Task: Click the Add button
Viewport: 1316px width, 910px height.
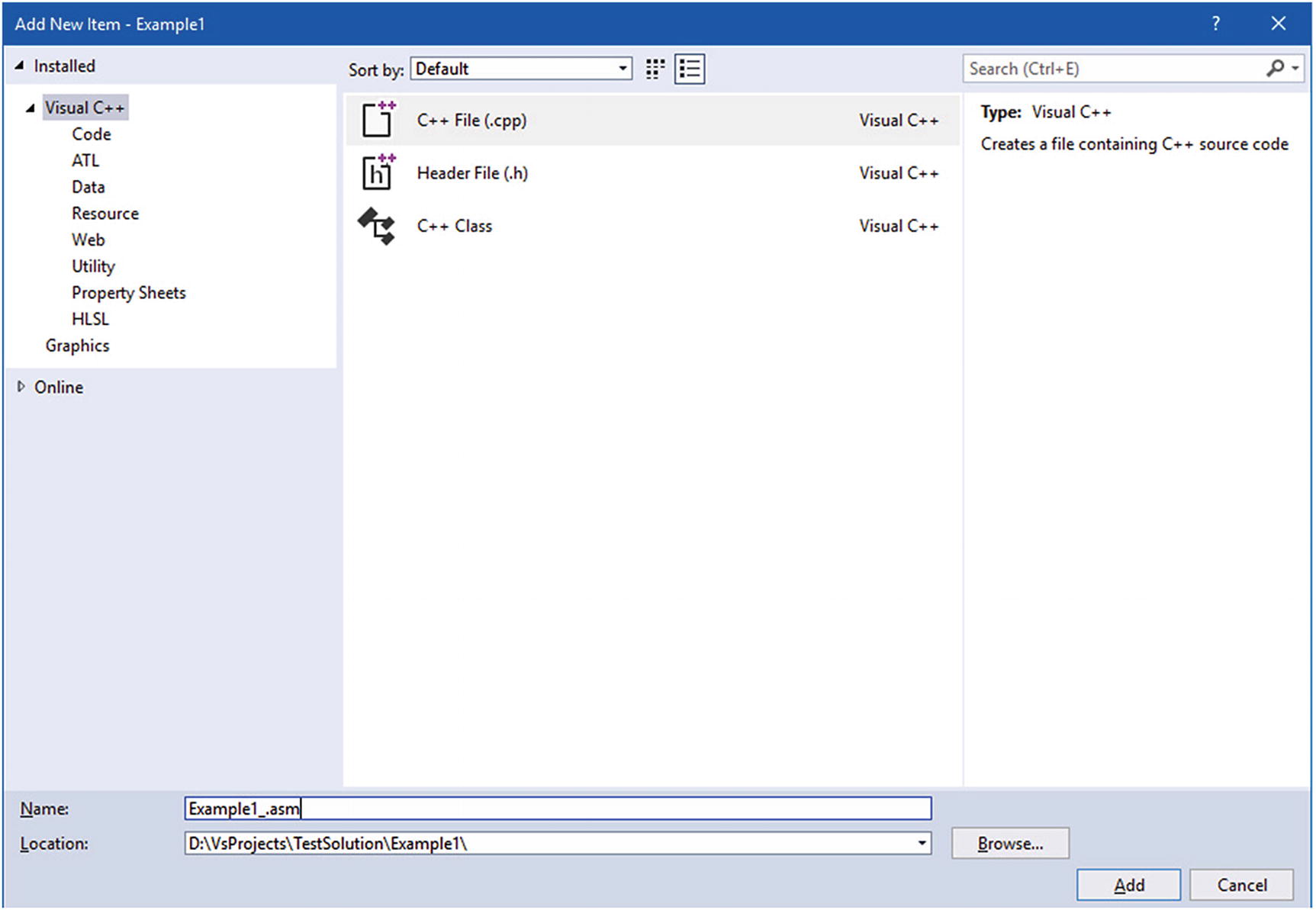Action: (1128, 885)
